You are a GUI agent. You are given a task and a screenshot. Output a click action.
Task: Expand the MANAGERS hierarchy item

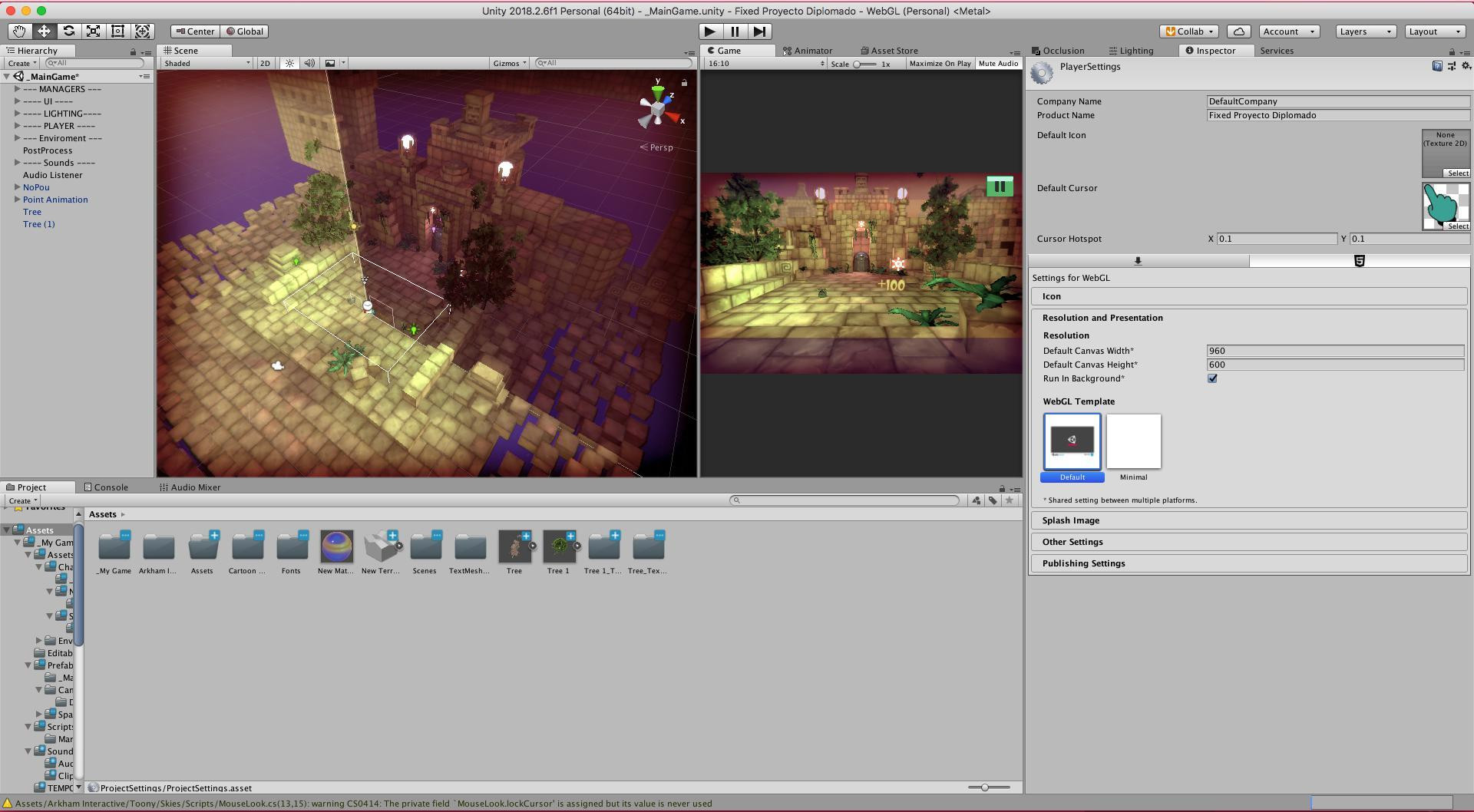tap(17, 89)
